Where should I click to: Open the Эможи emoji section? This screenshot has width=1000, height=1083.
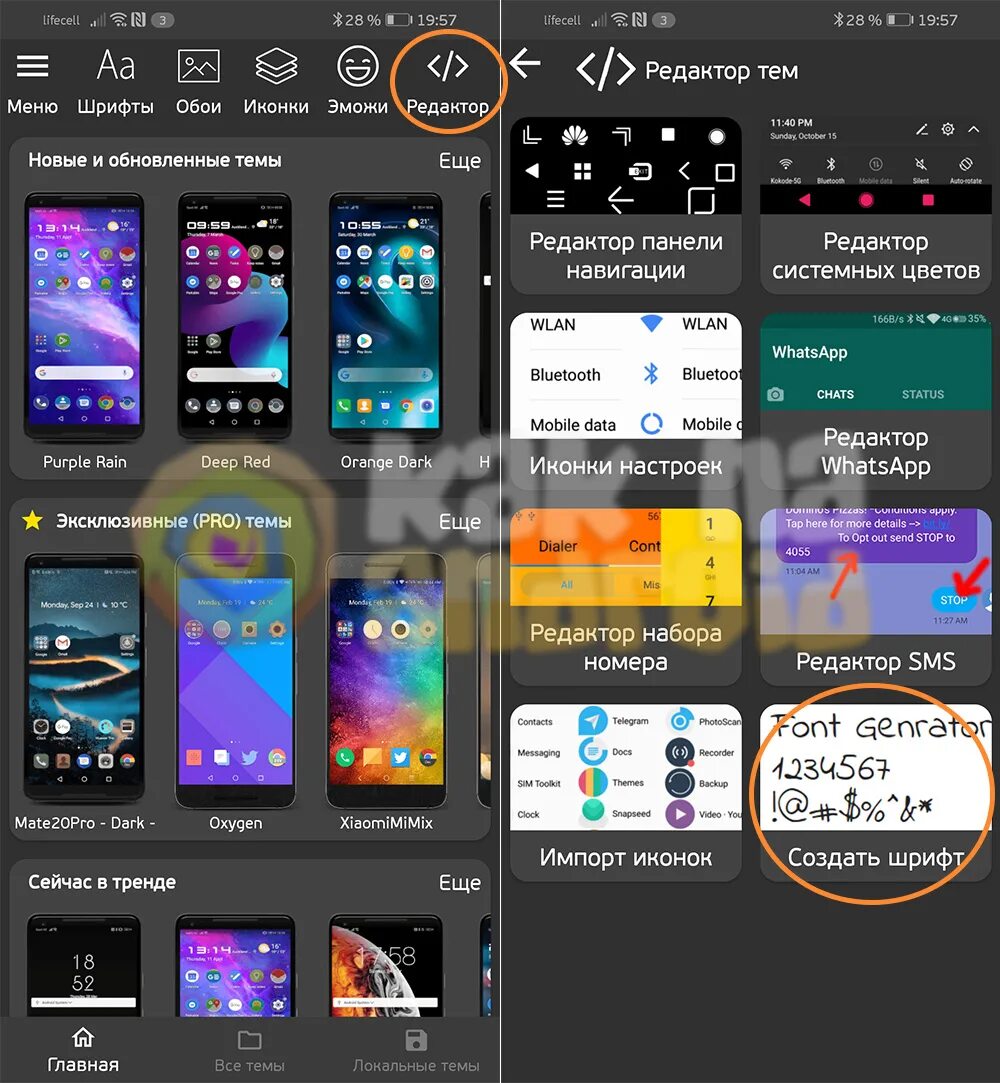pos(357,81)
